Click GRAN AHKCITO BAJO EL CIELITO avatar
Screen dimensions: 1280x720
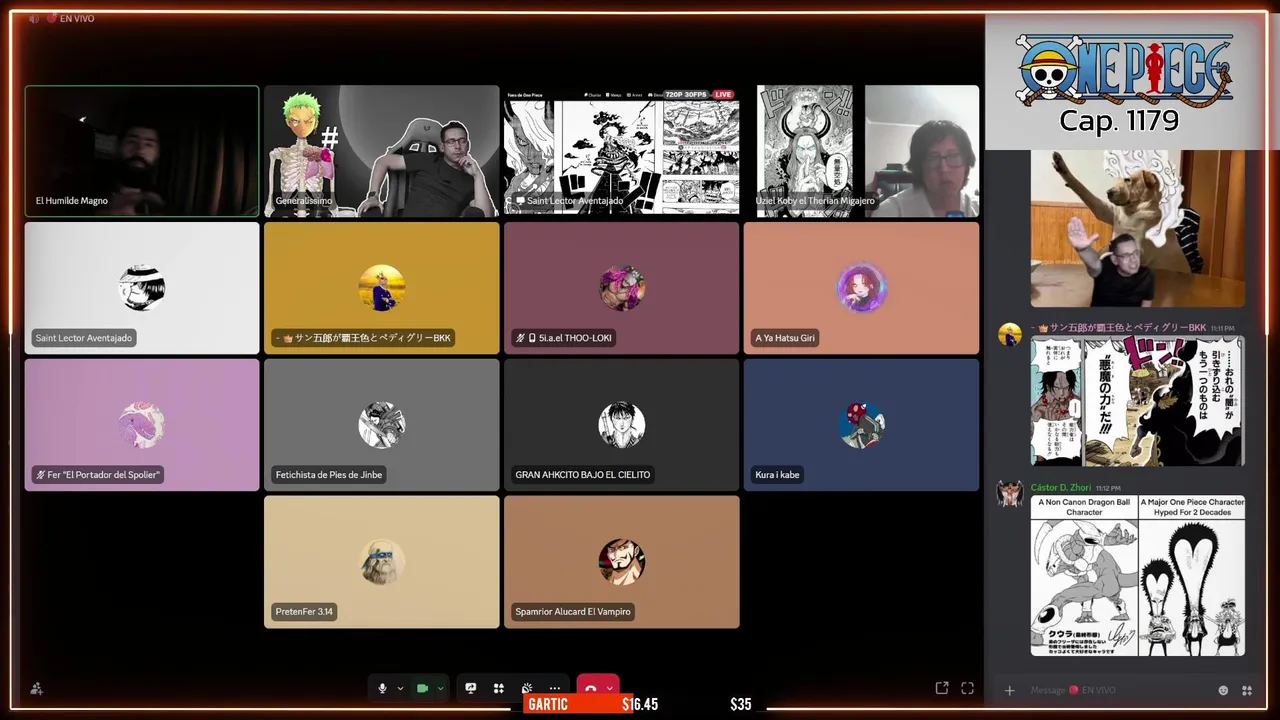coord(622,425)
